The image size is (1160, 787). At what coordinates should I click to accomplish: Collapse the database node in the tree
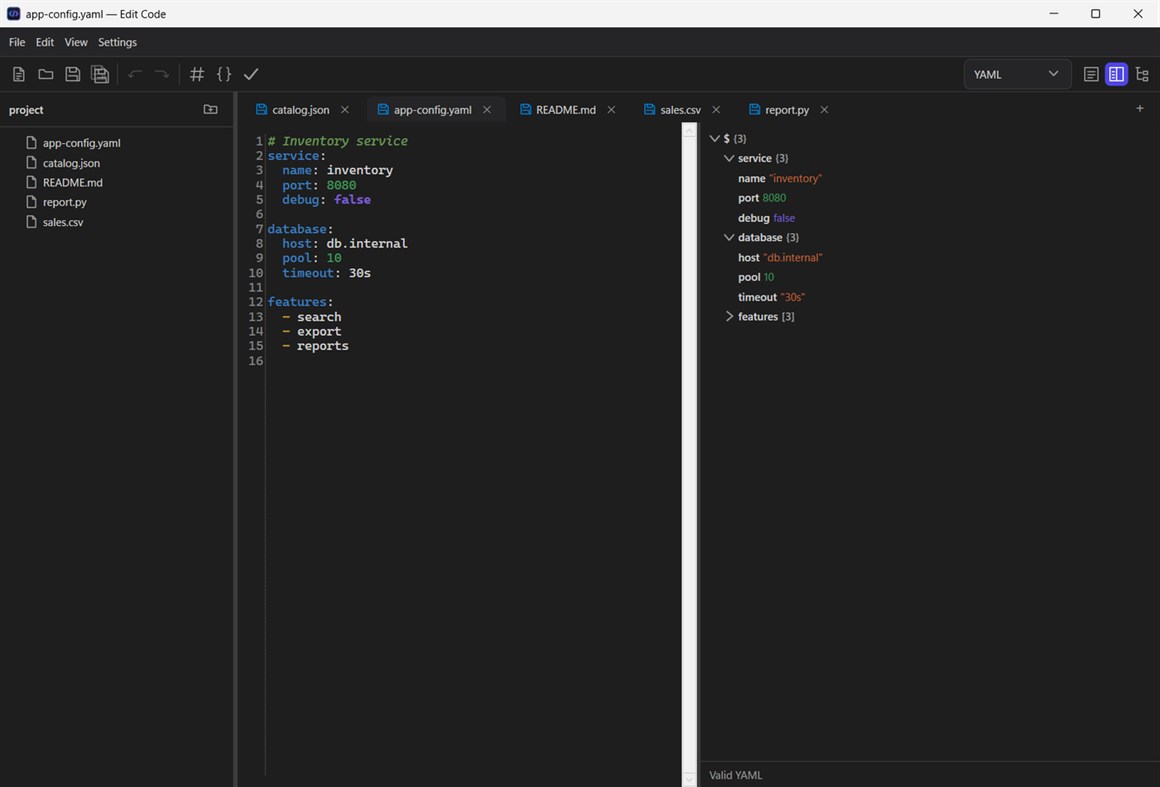[729, 237]
